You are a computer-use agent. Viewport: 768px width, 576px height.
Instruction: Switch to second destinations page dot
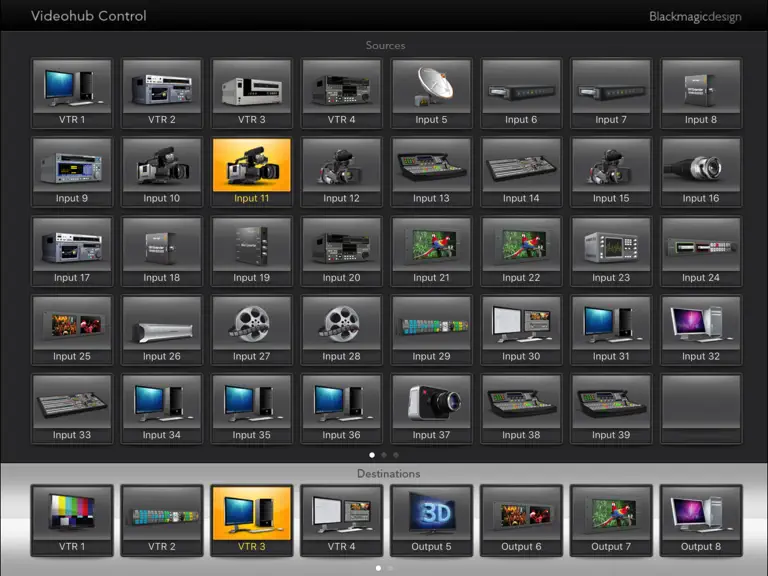tap(390, 568)
